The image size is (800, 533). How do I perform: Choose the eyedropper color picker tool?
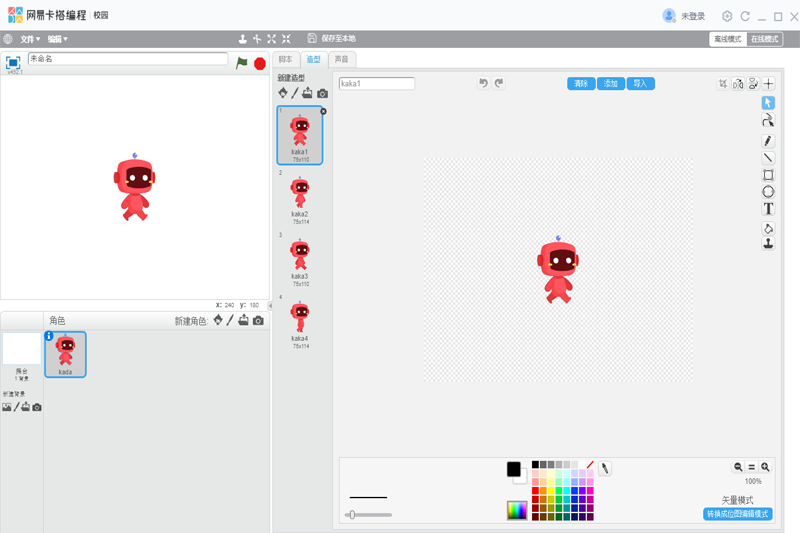(x=605, y=468)
